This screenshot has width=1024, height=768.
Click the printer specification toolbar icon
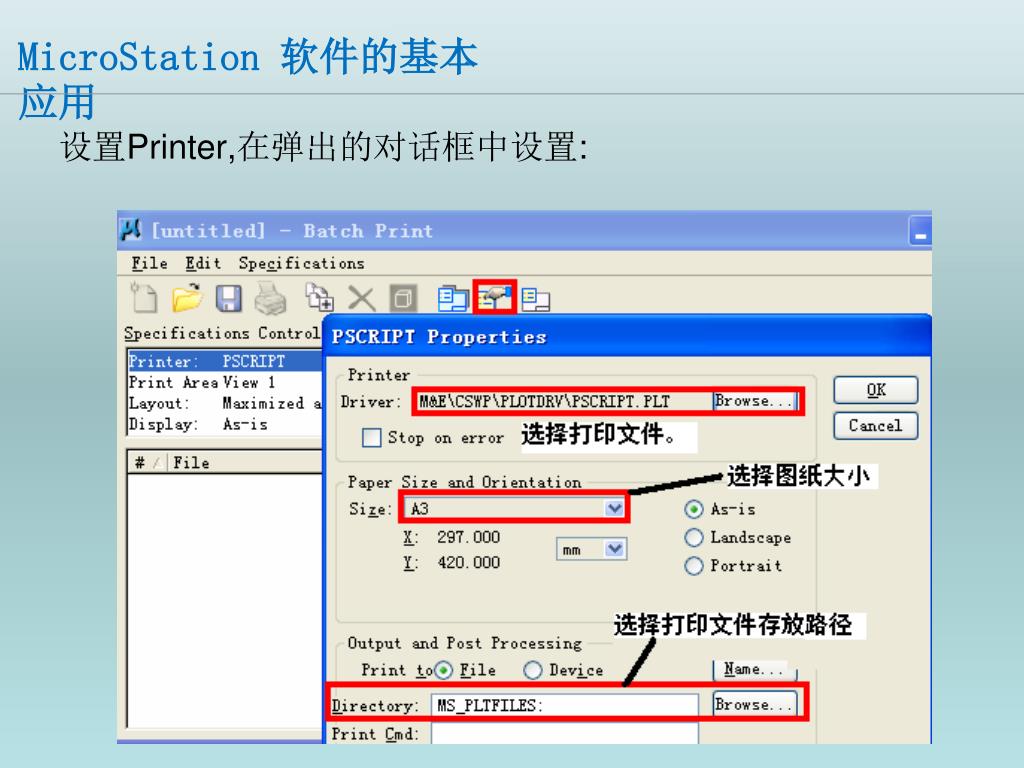coord(494,298)
